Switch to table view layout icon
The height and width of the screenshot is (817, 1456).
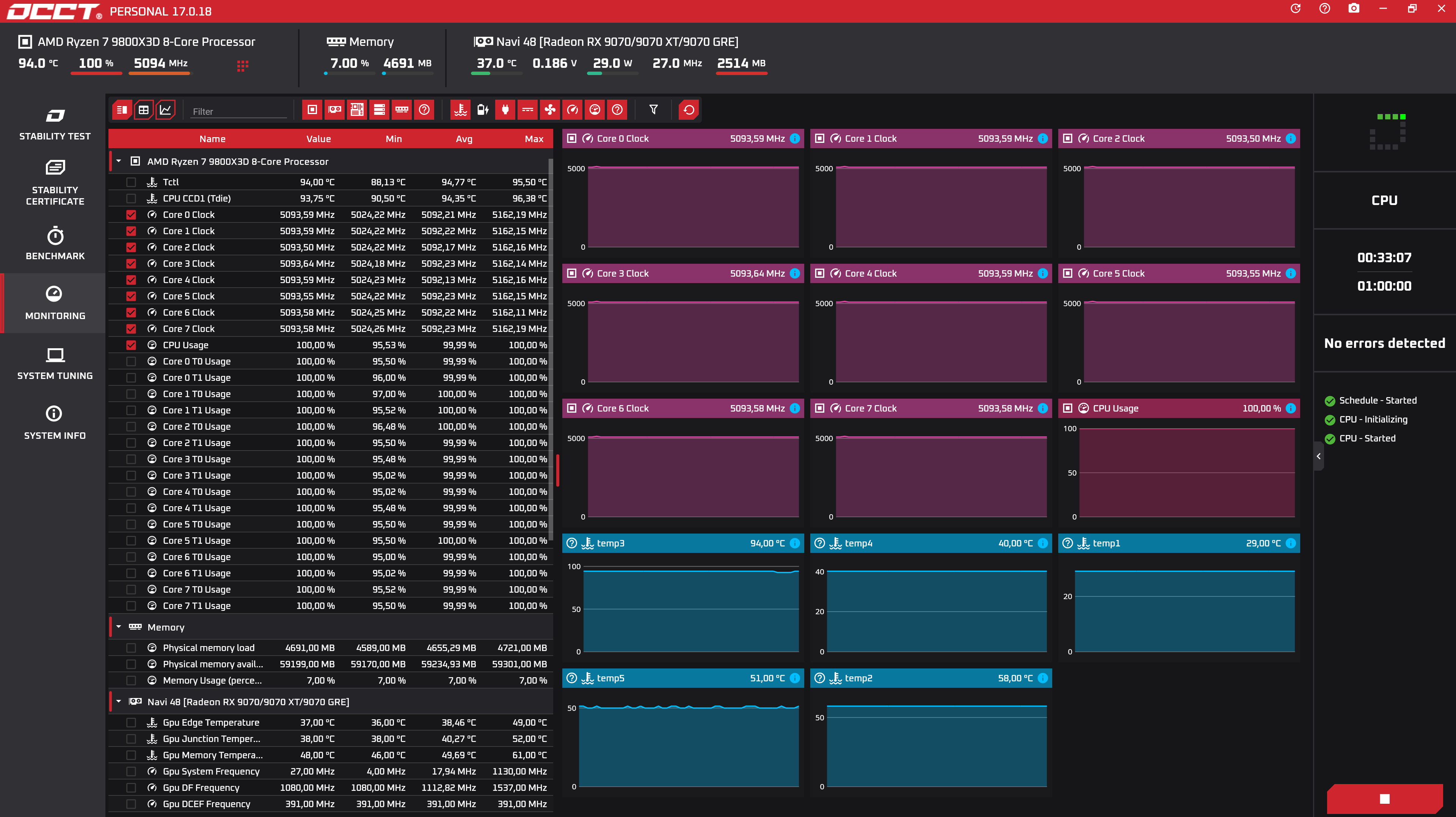click(144, 110)
